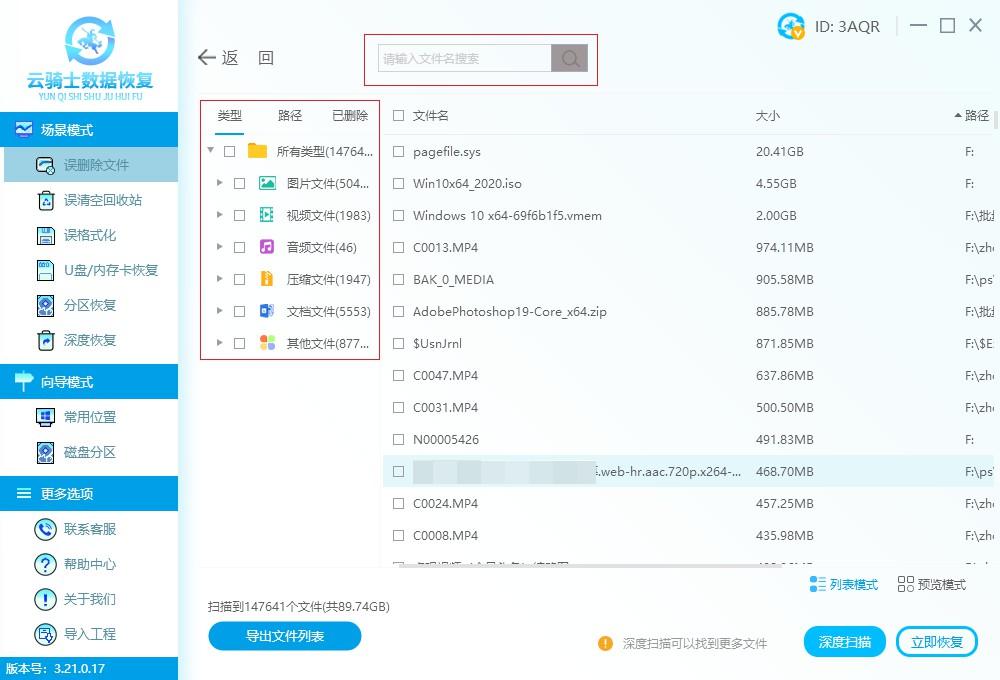Click the 导出文件列表 button
This screenshot has width=1000, height=680.
(x=284, y=636)
